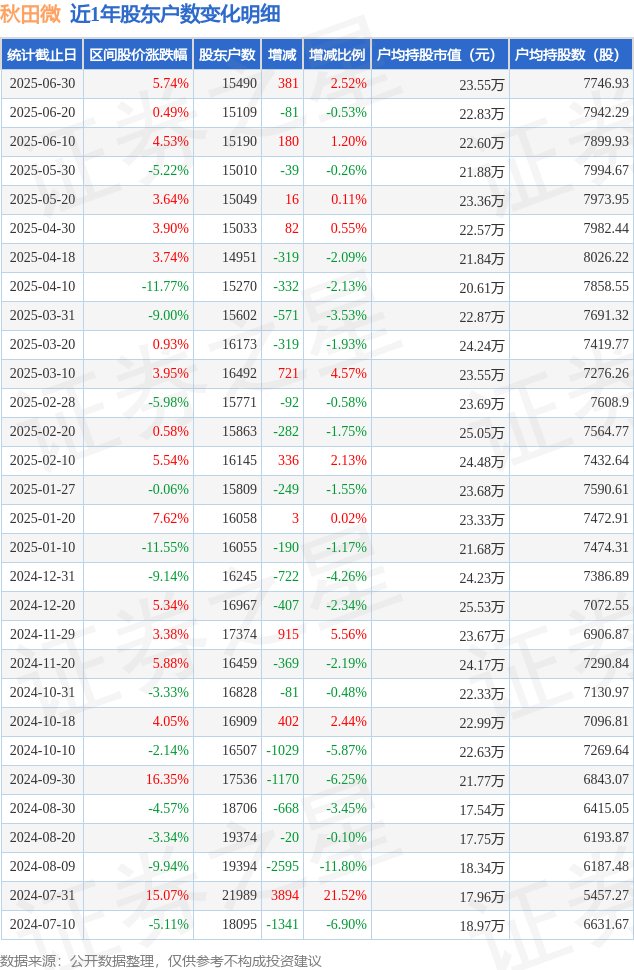This screenshot has height=970, width=634.
Task: Select the 2024-12-31 date row
Action: pos(317,577)
